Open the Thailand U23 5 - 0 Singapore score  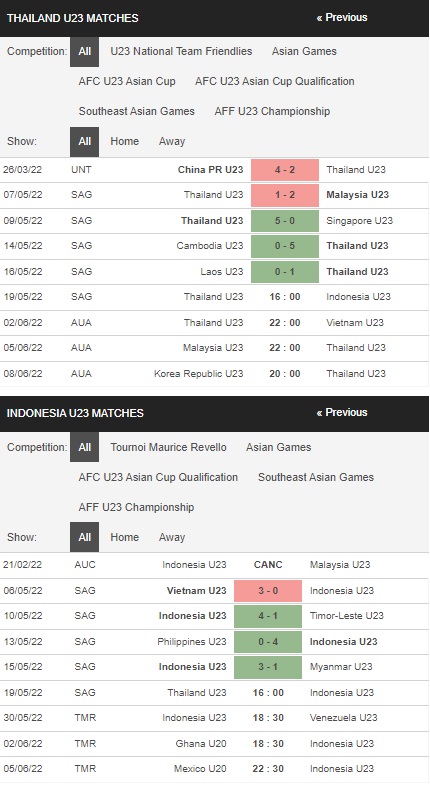click(285, 221)
